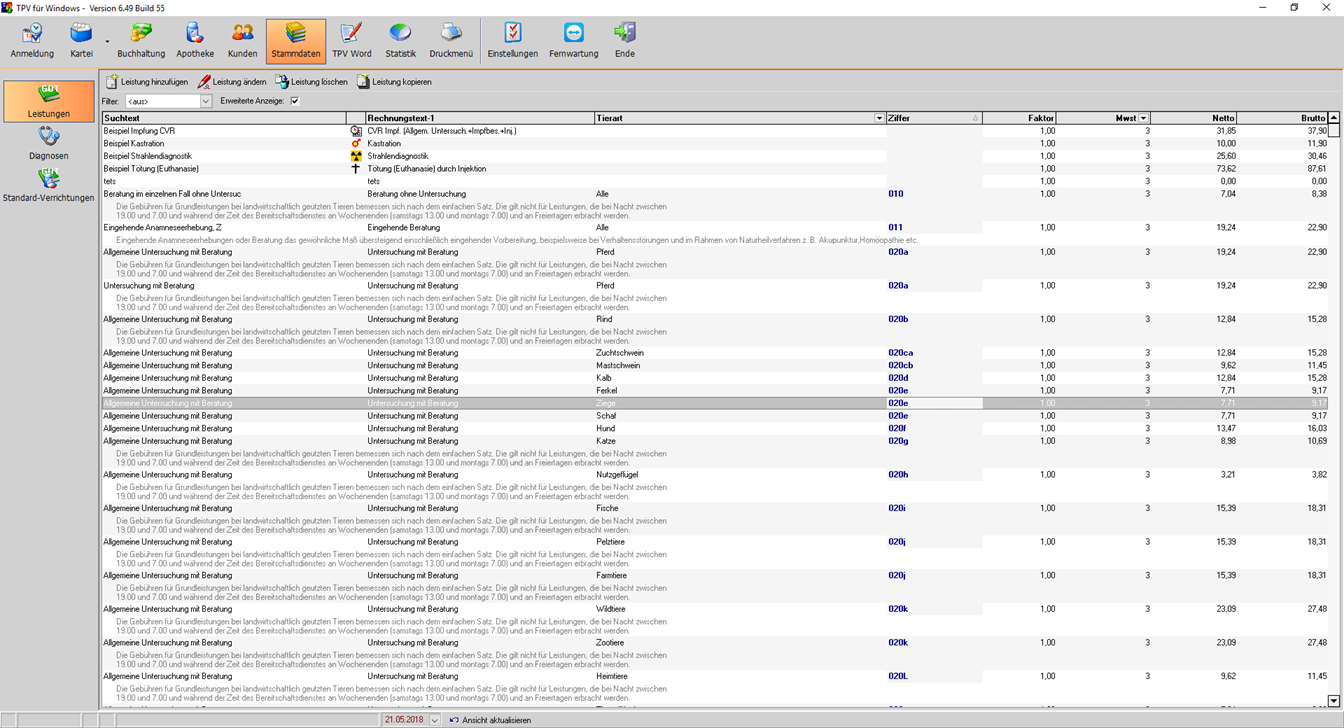Open Standard-Verrichtungen in the sidebar
Image resolution: width=1344 pixels, height=728 pixels.
48,185
